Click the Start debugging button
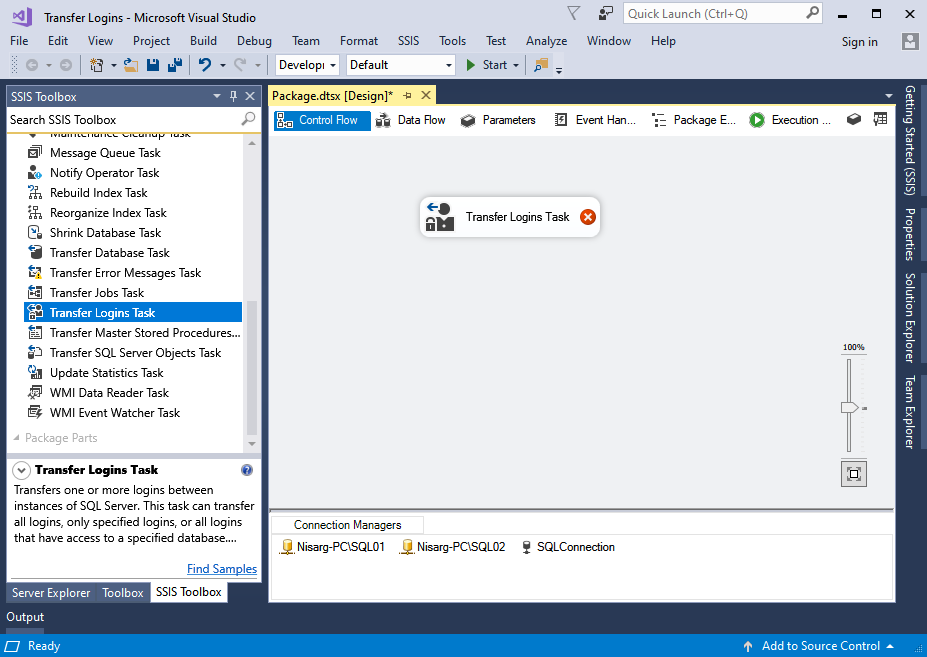Image resolution: width=927 pixels, height=657 pixels. coord(487,65)
